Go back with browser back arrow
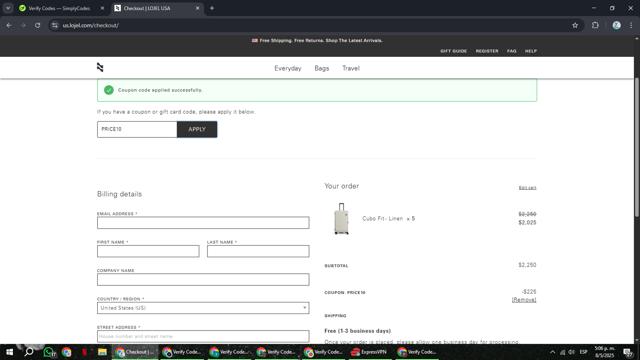This screenshot has width=640, height=360. [9, 25]
